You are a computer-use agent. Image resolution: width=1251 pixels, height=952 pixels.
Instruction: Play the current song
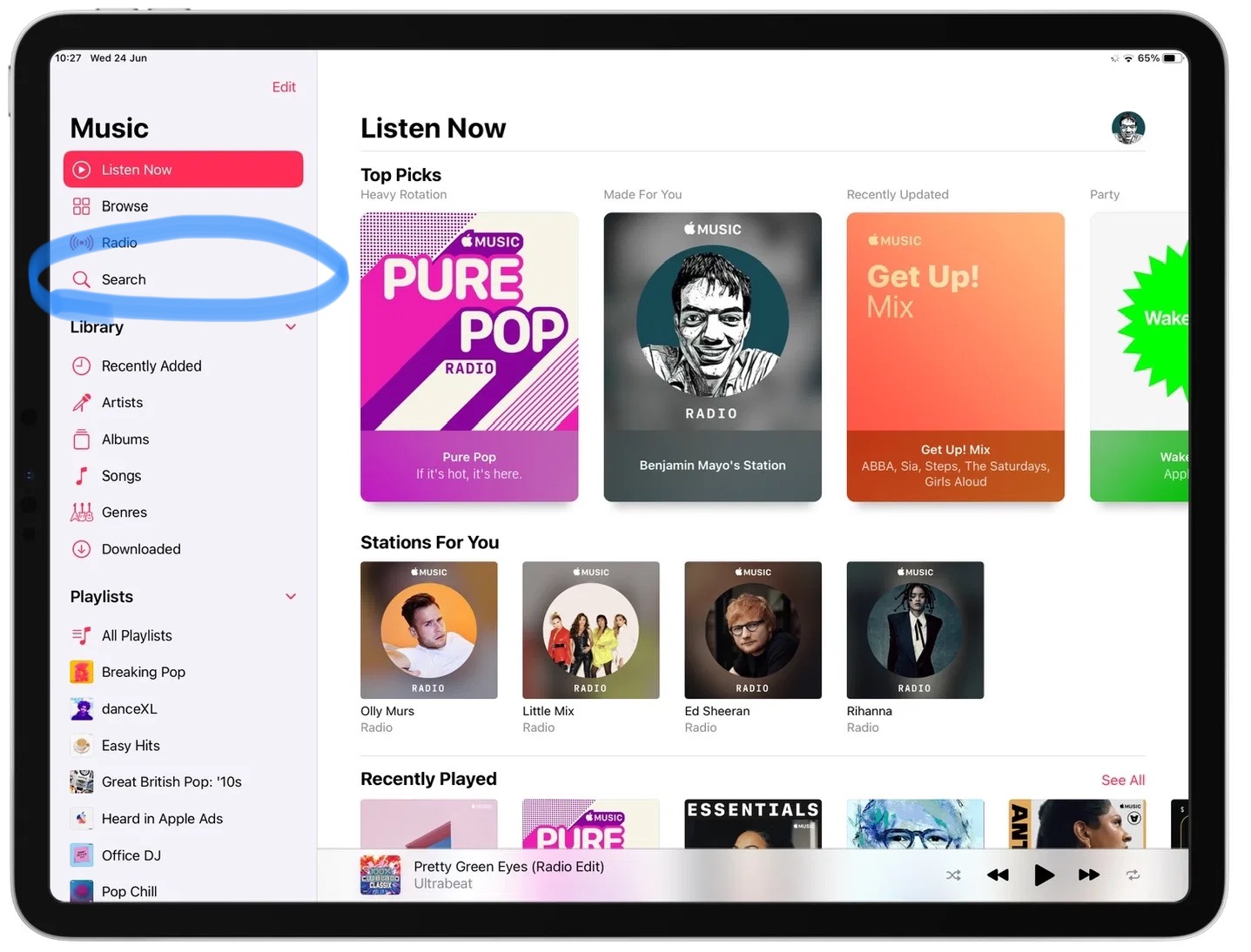click(1044, 875)
